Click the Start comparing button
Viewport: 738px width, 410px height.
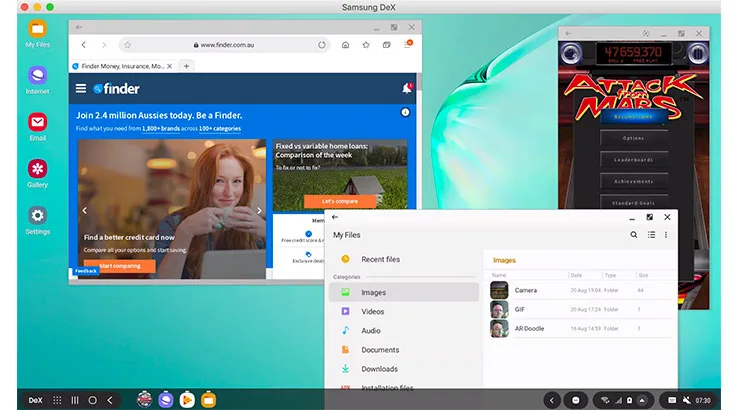click(x=119, y=266)
